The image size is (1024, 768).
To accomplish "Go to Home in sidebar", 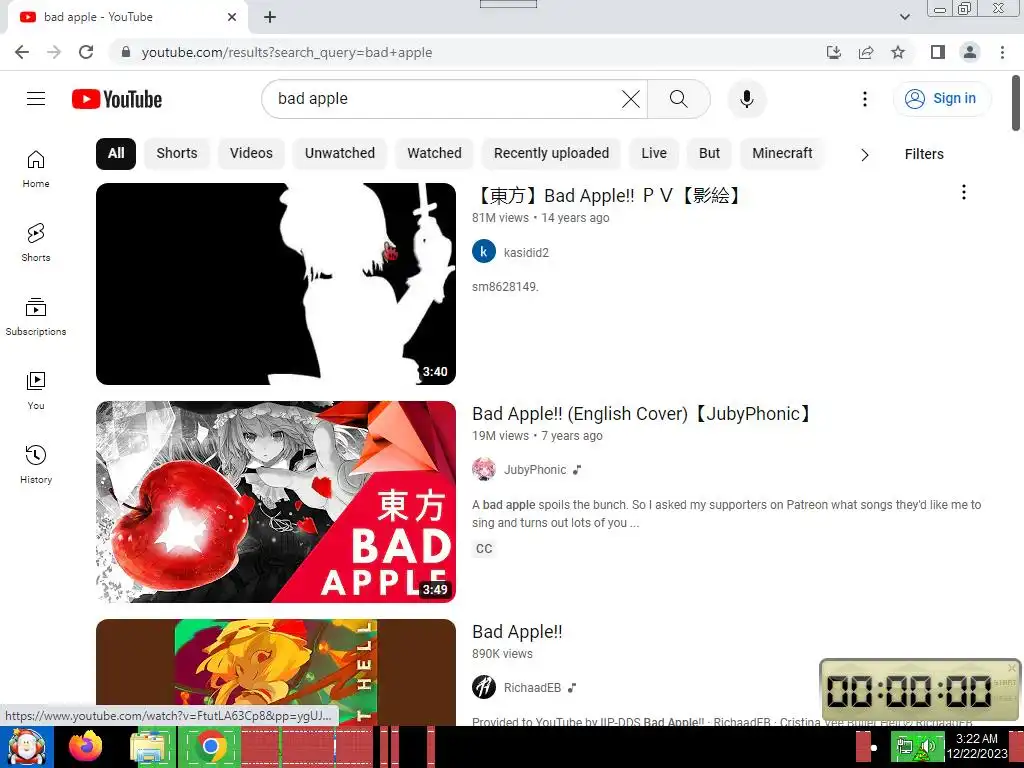I will (x=36, y=168).
